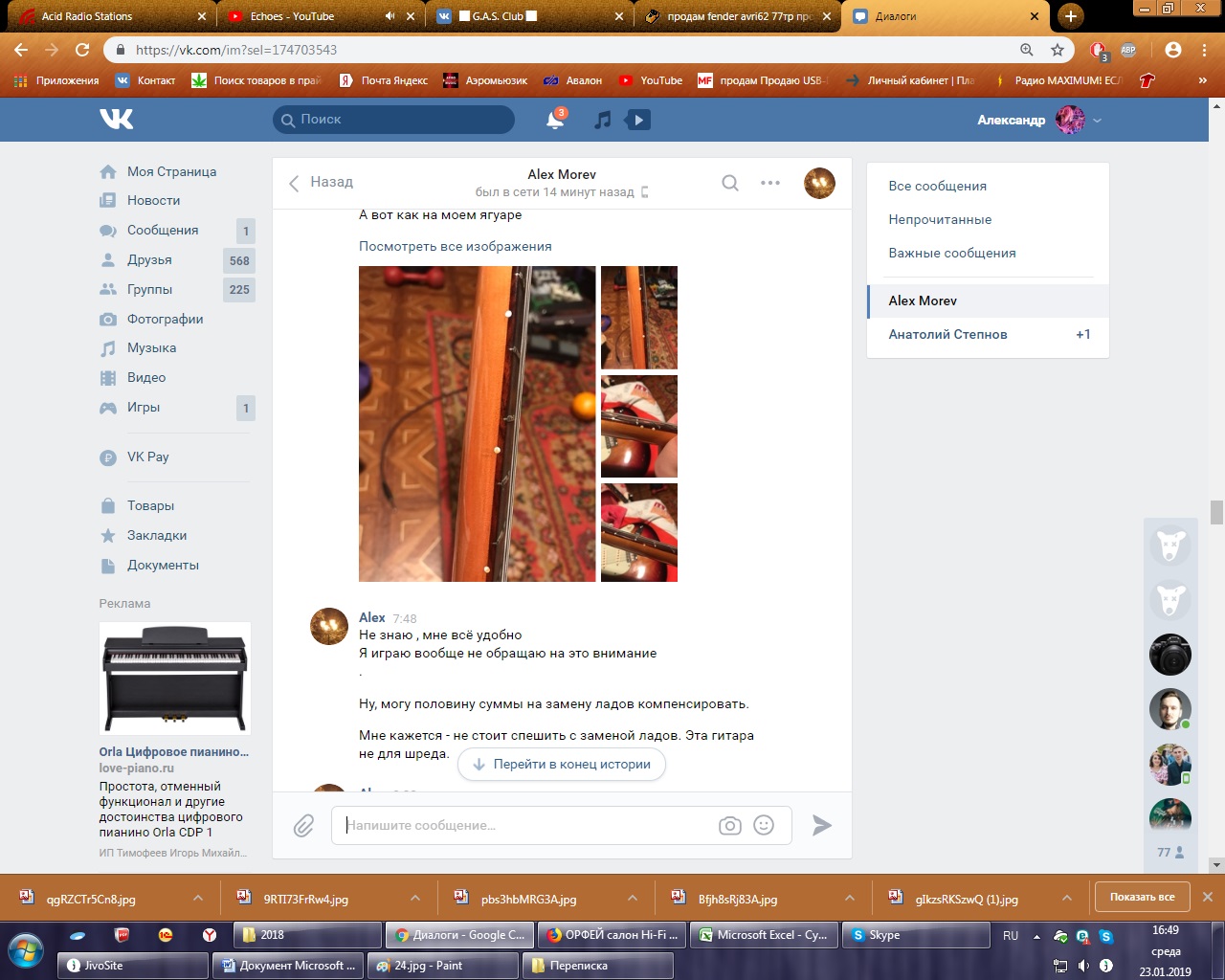Open the emoji smiley picker
This screenshot has height=980, width=1225.
point(764,825)
